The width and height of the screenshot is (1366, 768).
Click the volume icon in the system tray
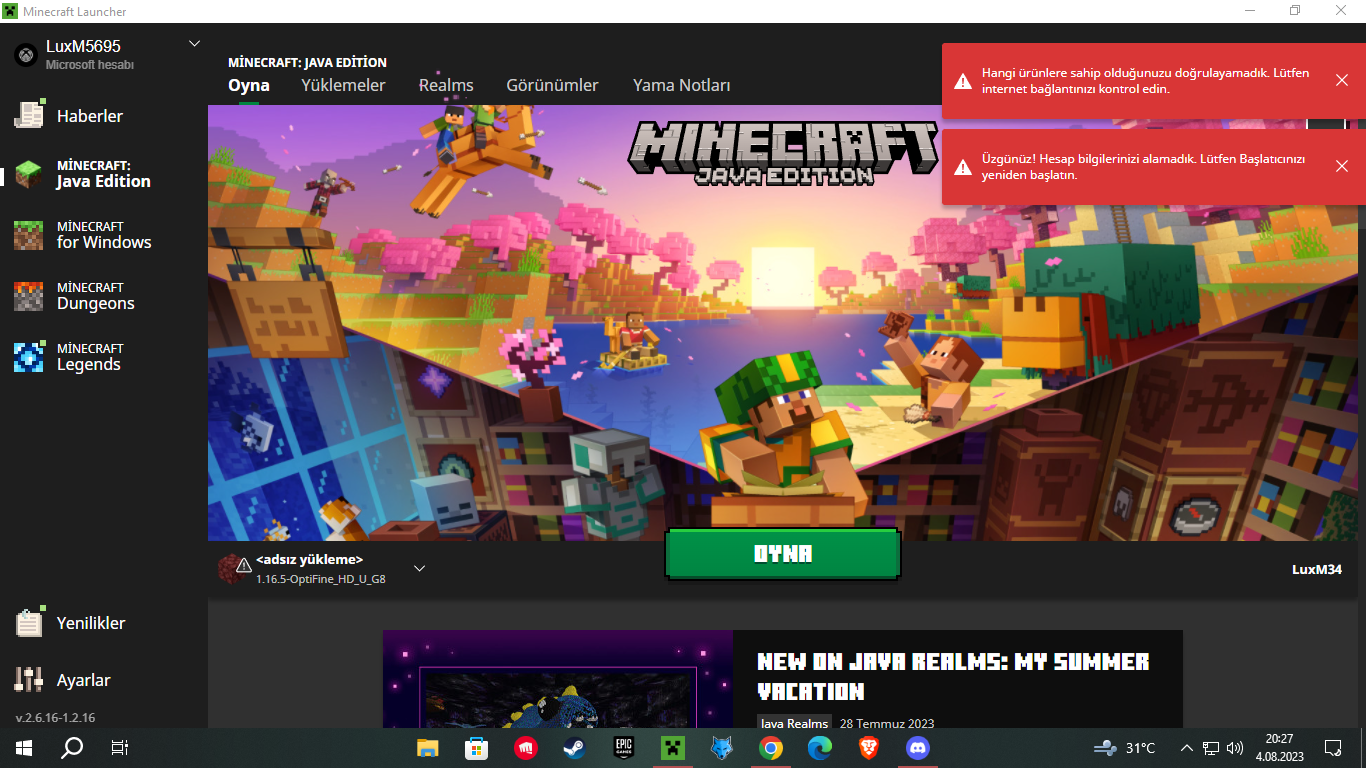pyautogui.click(x=1235, y=747)
